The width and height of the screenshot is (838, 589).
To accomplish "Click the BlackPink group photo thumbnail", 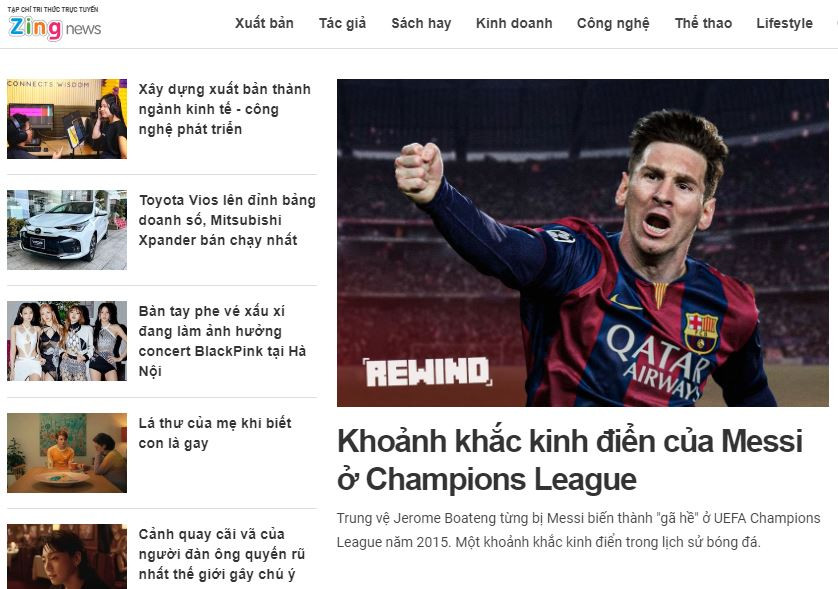I will [x=67, y=341].
